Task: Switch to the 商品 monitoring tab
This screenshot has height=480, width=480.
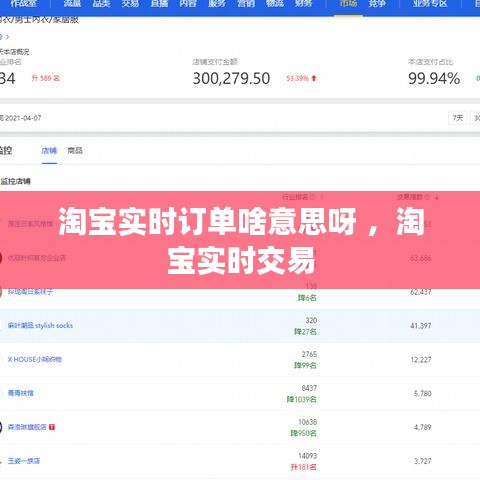Action: [x=75, y=151]
